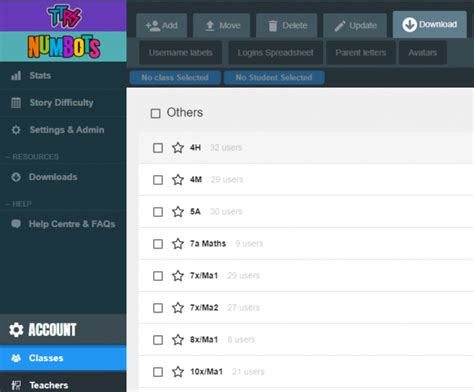
Task: Open the 4M class name
Action: (x=196, y=179)
